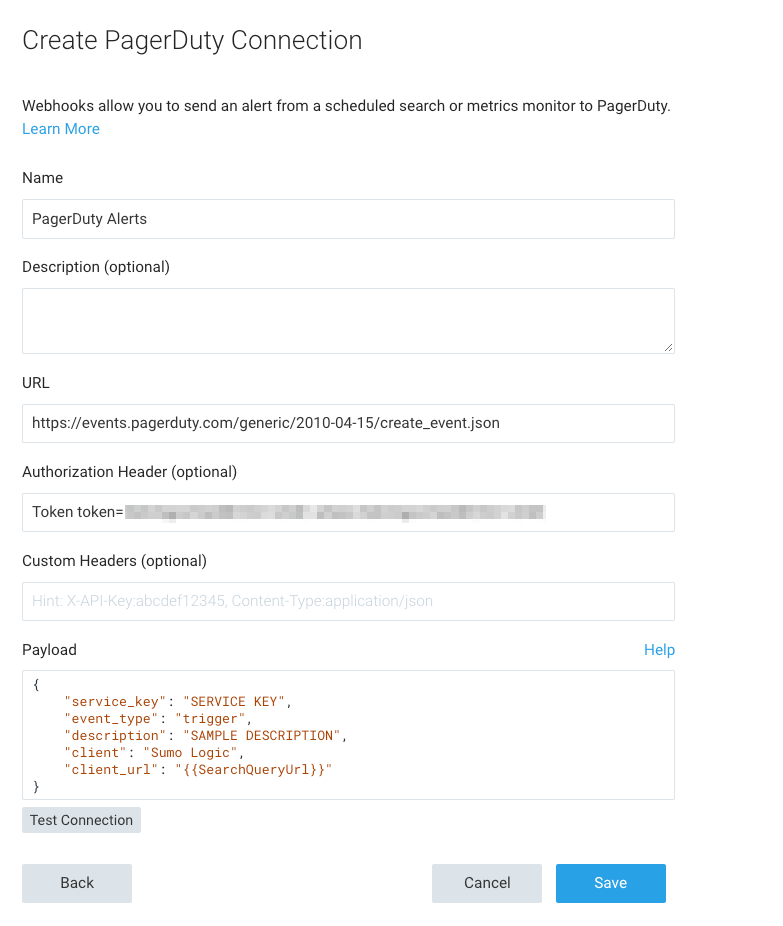Open the Payload Help link

pyautogui.click(x=659, y=650)
